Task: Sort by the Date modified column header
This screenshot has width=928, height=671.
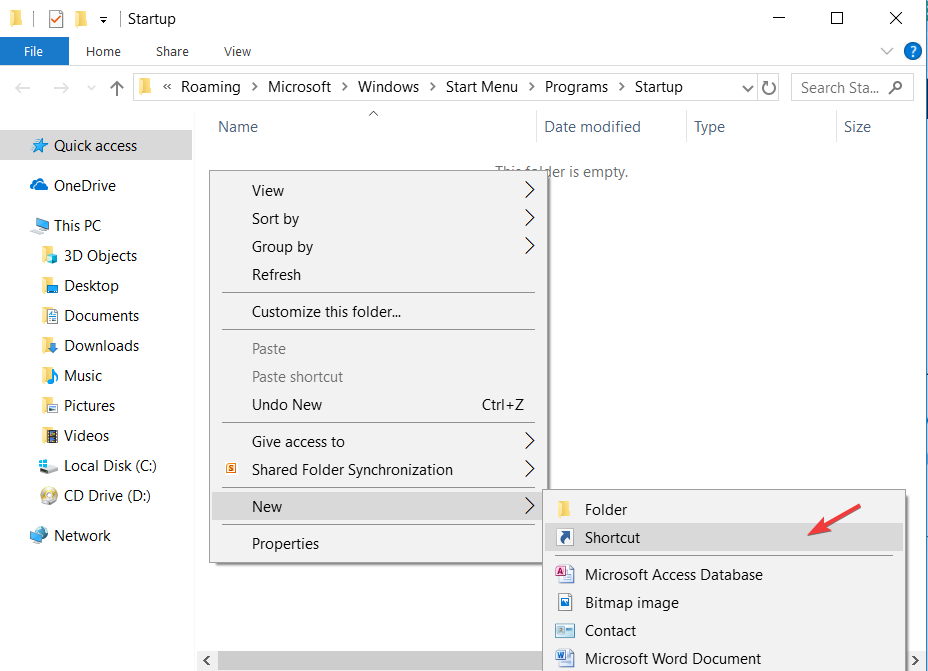Action: point(592,127)
